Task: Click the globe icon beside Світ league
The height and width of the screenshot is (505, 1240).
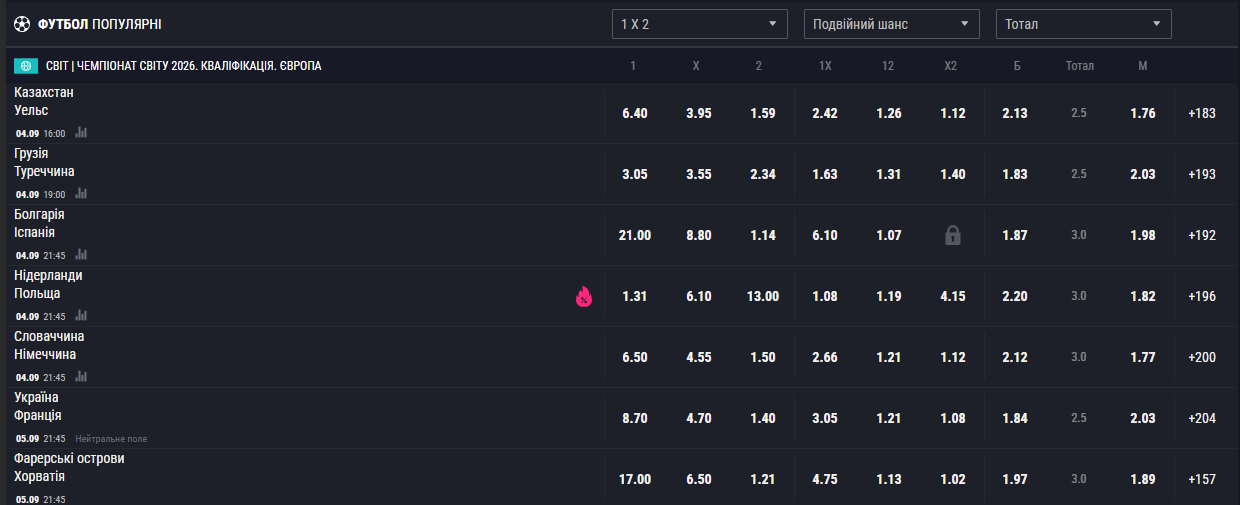Action: [26, 66]
